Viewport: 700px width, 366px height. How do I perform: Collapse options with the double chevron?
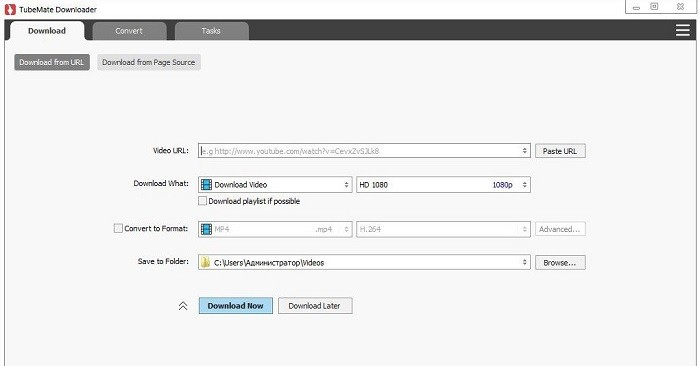pyautogui.click(x=183, y=306)
